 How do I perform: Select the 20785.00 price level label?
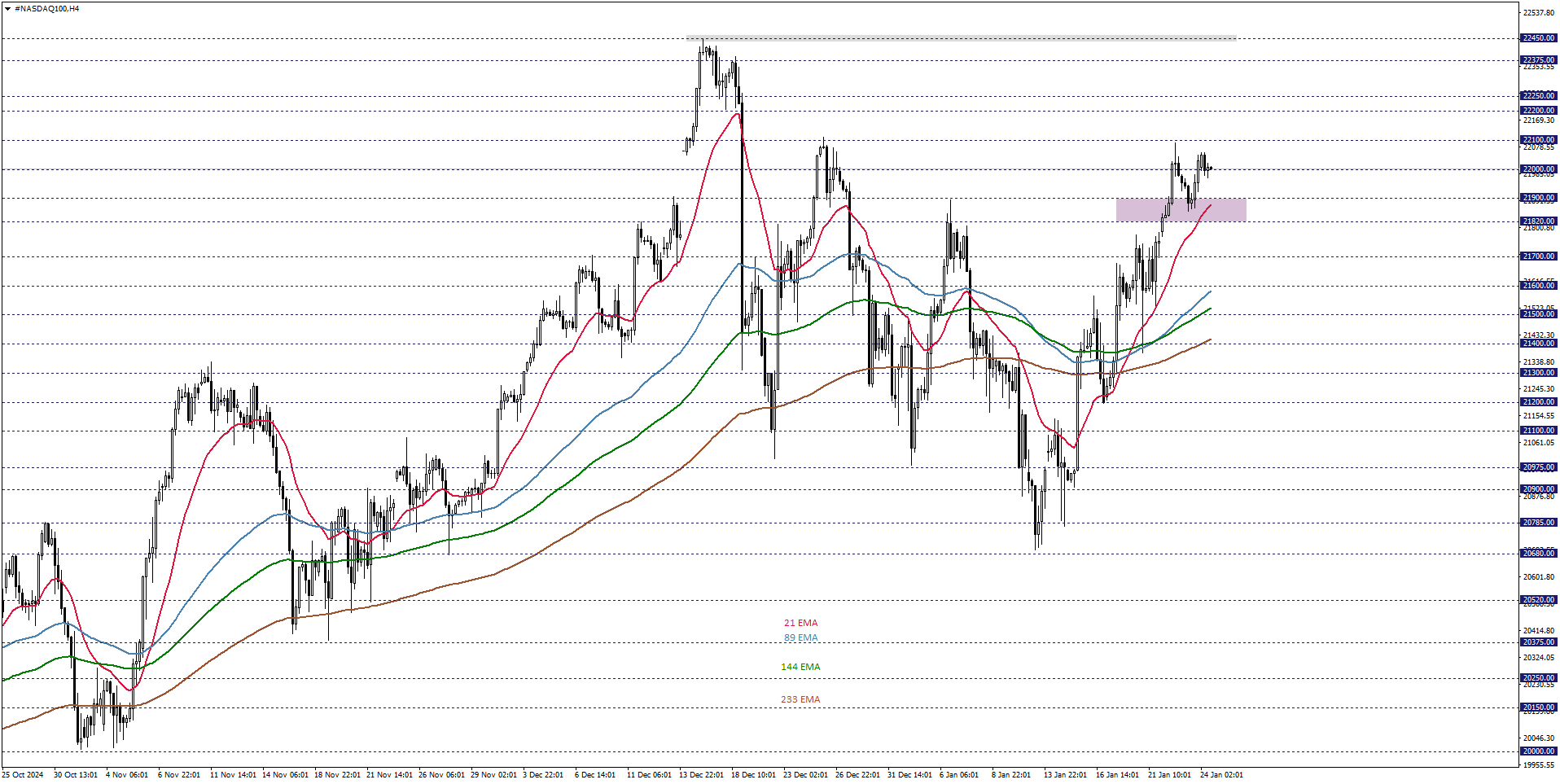pos(1538,523)
